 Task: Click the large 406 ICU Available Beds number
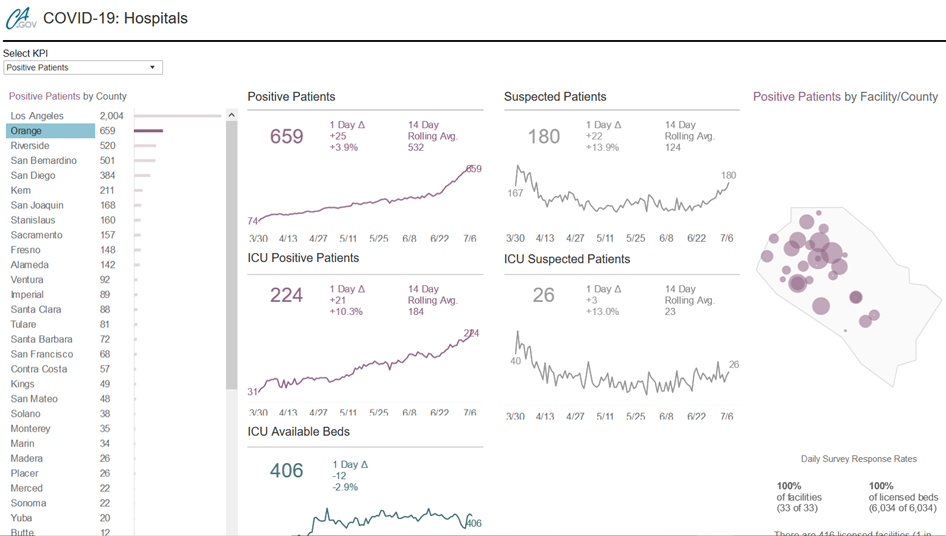point(287,470)
